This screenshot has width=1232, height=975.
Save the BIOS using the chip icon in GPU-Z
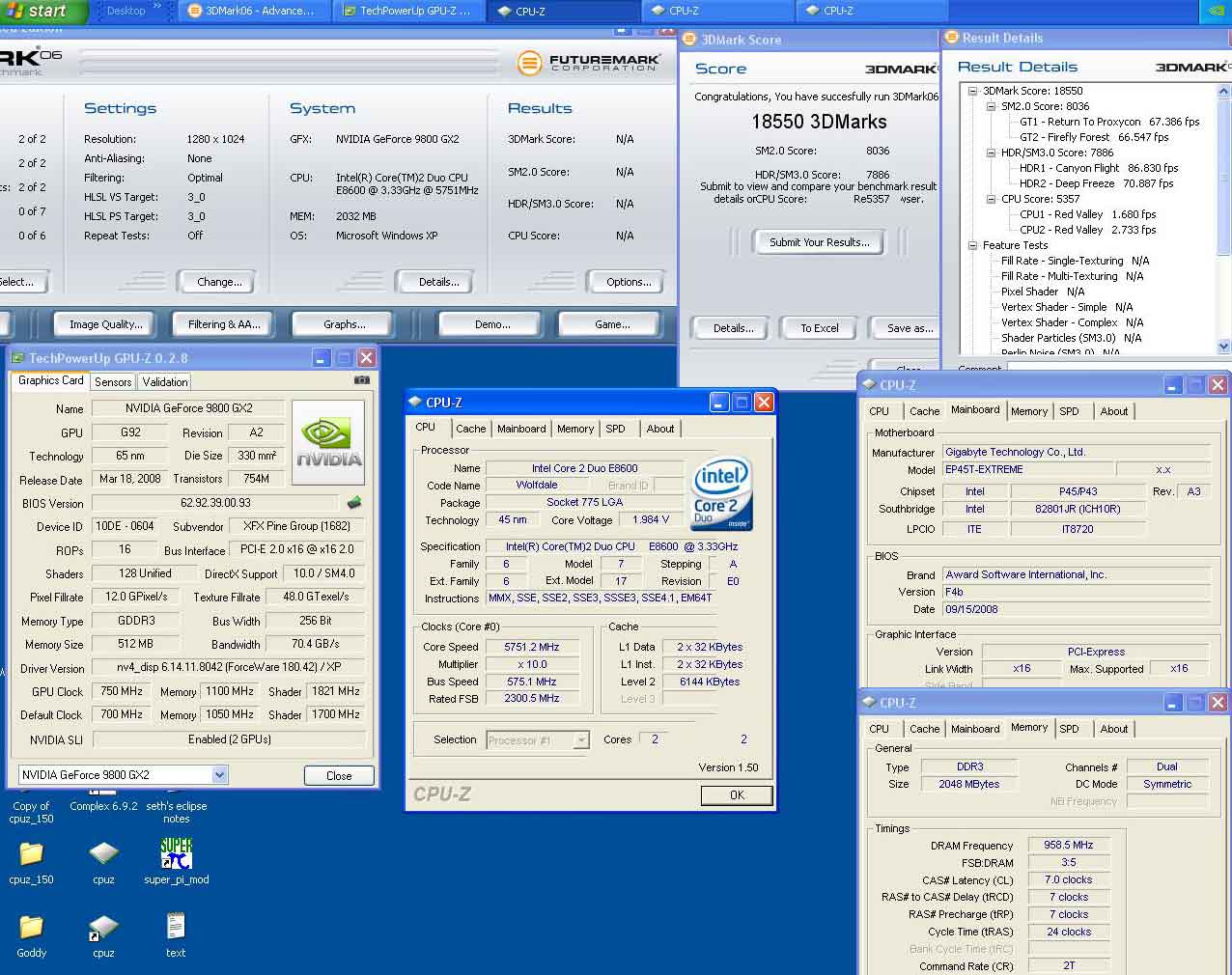[x=354, y=503]
